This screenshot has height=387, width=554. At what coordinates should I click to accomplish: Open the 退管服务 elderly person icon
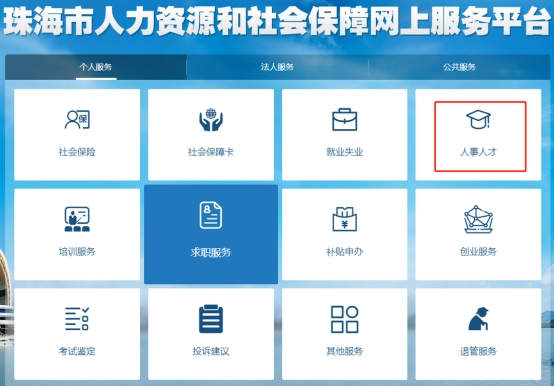click(x=478, y=319)
